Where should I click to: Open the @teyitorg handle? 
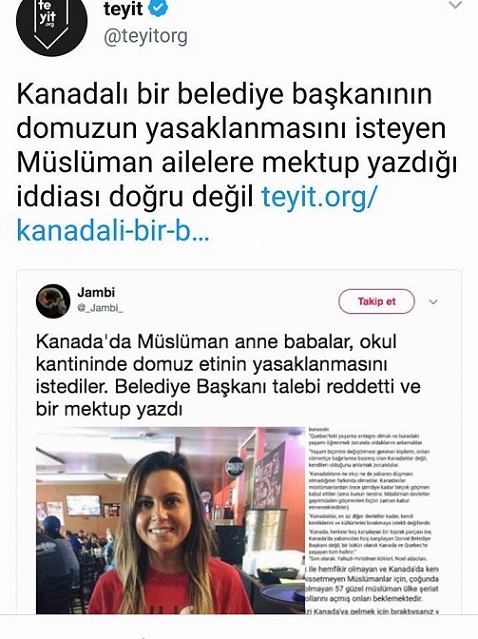145,36
